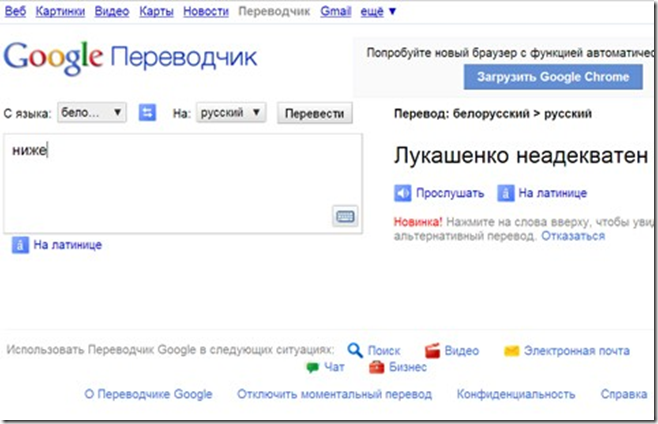The width and height of the screenshot is (658, 424).
Task: Click the Отказаться link
Action: [x=573, y=236]
